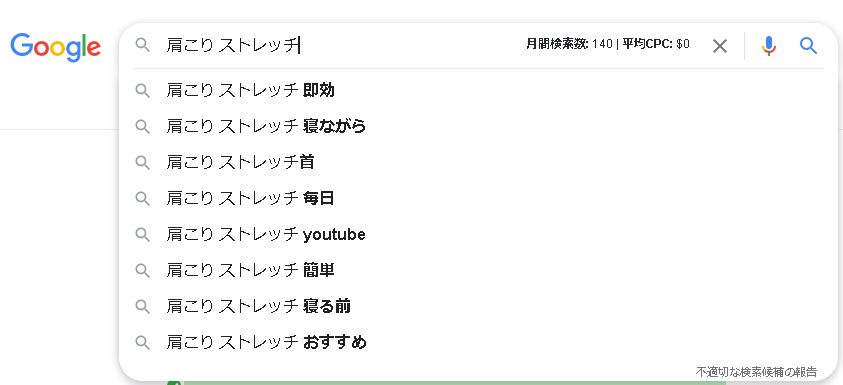Choose suggestion 肩こり ストレッチ 寝る前
This screenshot has width=843, height=385.
(x=478, y=306)
